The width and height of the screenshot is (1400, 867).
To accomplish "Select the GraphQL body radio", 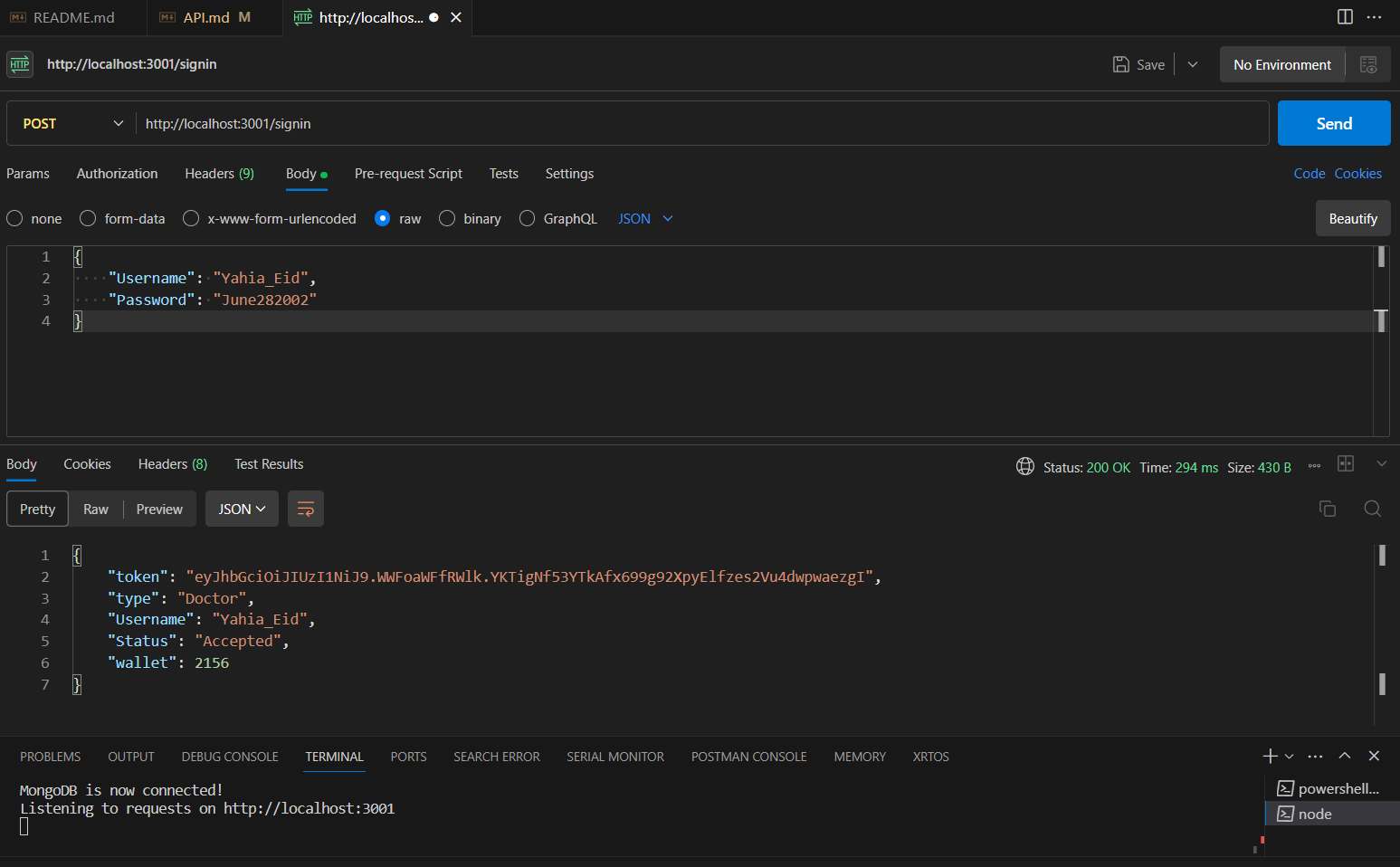I will pos(527,218).
